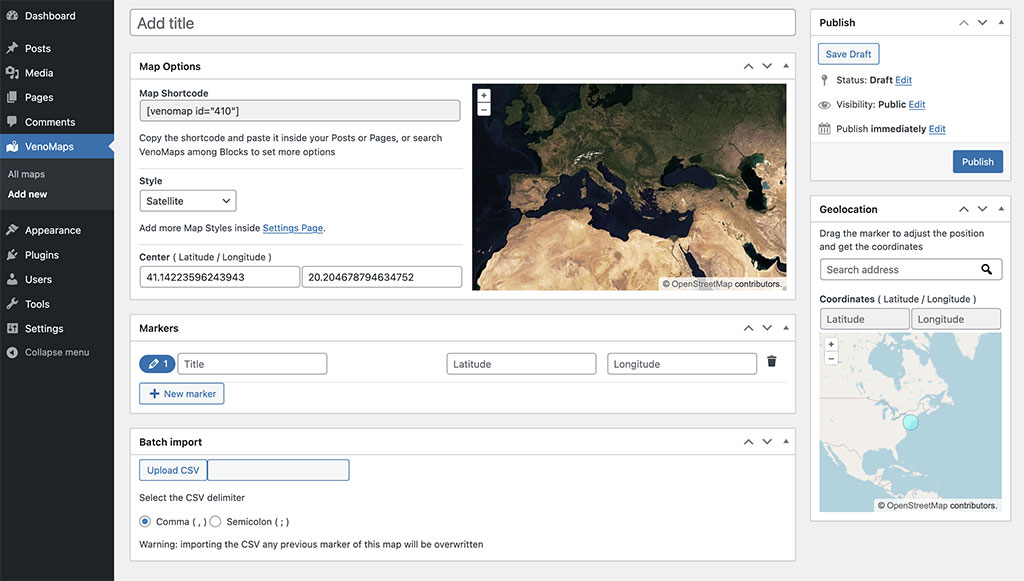Image resolution: width=1024 pixels, height=581 pixels.
Task: Follow the Settings Page link
Action: [293, 228]
